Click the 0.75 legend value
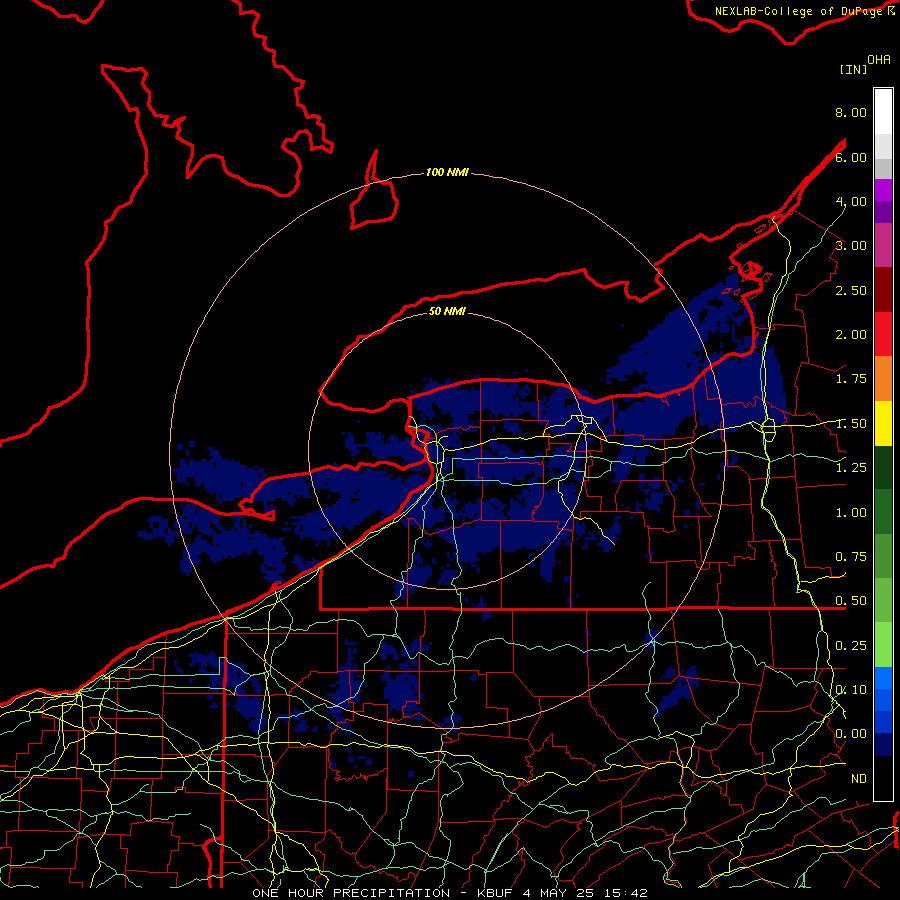The image size is (900, 900). click(x=851, y=557)
